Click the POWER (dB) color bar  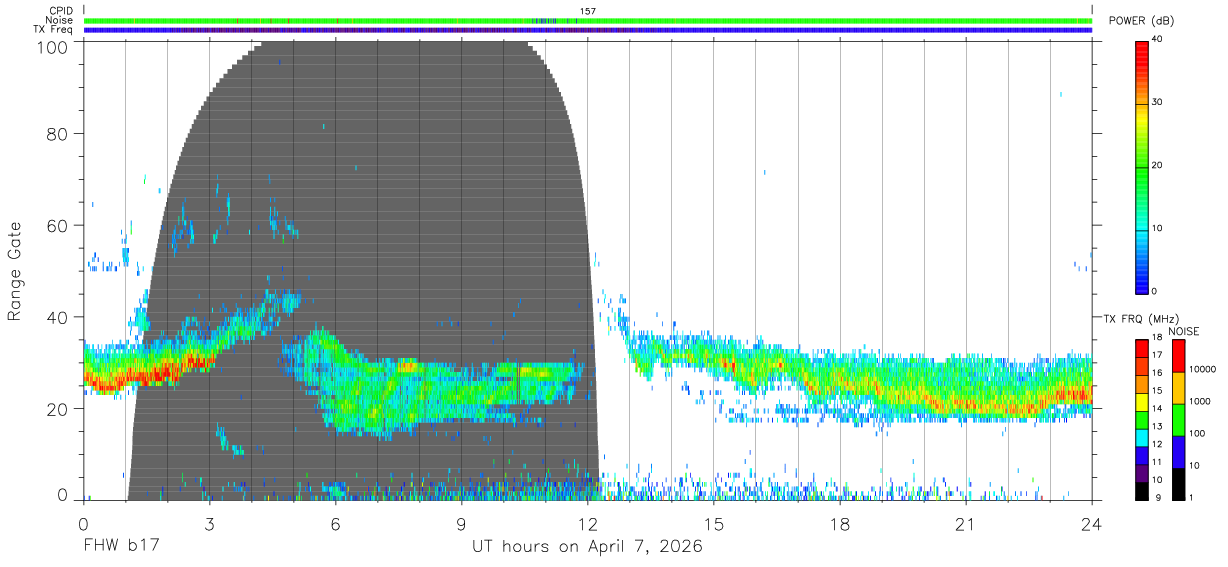click(x=1142, y=166)
